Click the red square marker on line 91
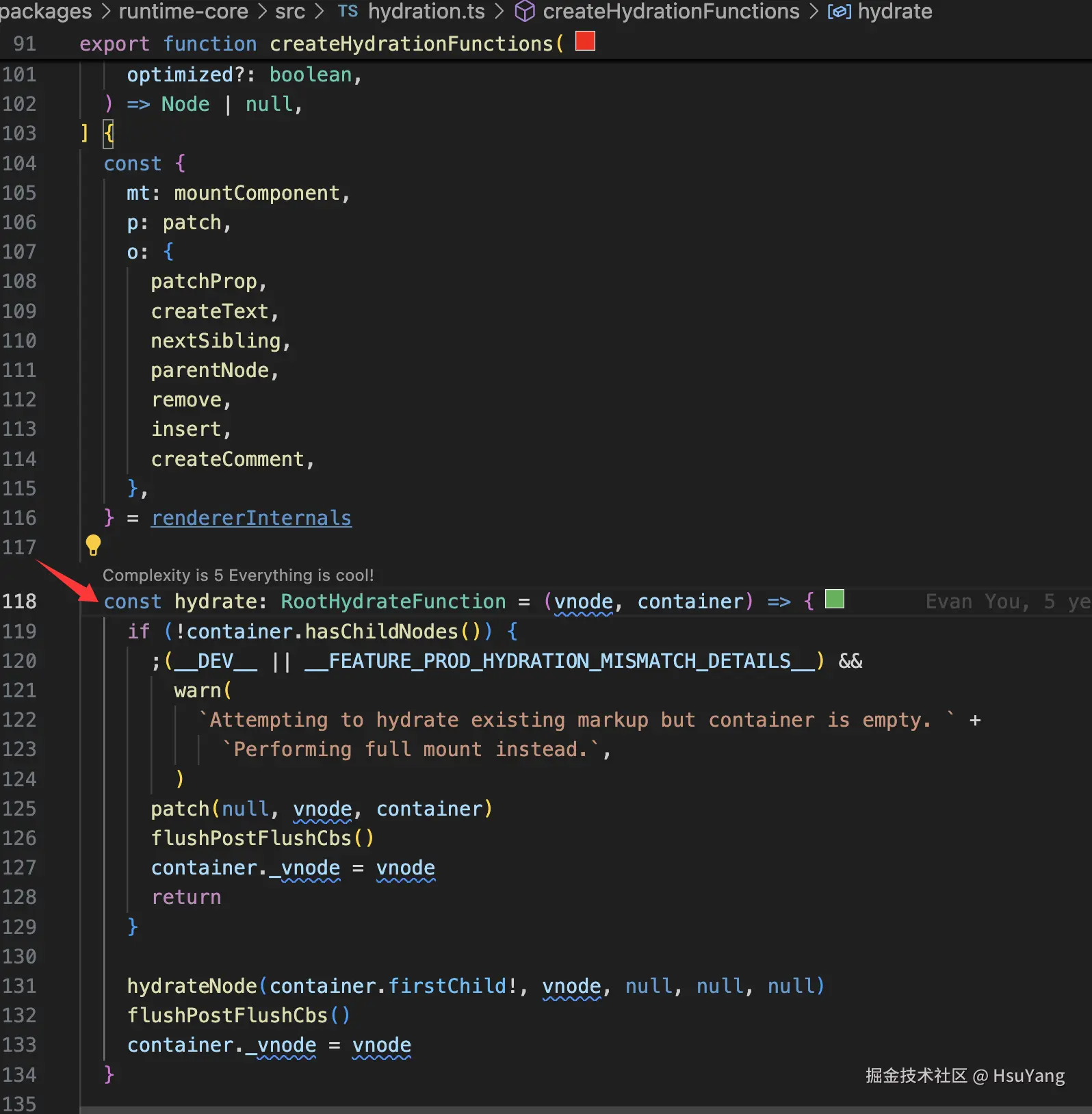1092x1114 pixels. point(585,41)
